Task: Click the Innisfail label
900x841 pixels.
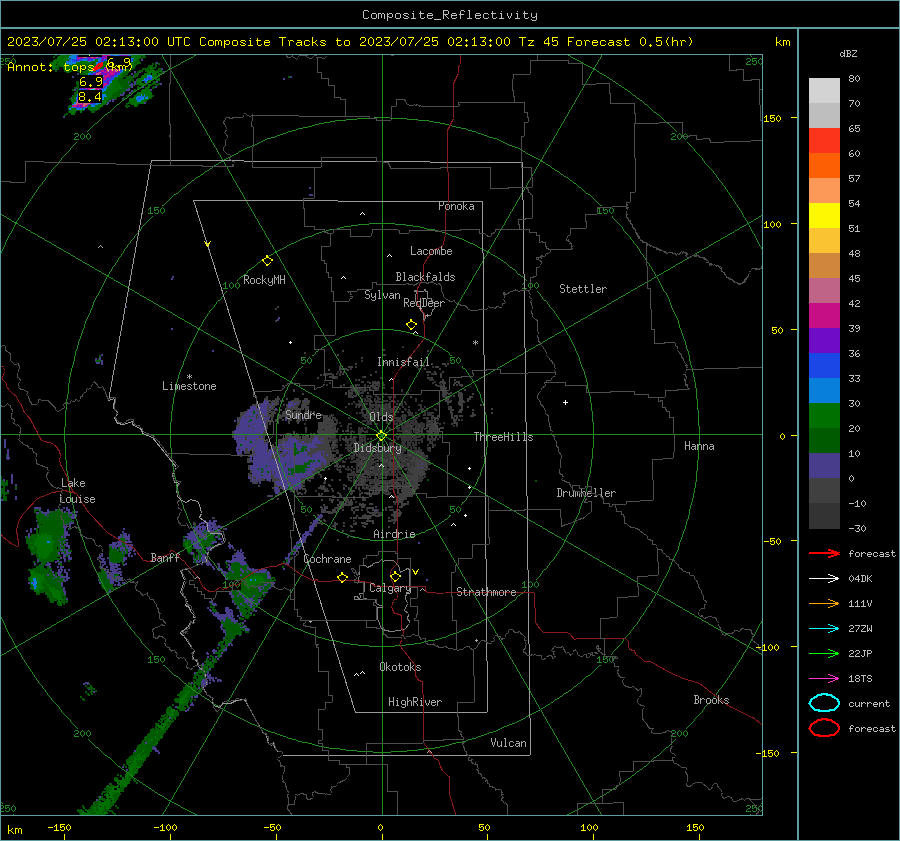Action: coord(403,362)
